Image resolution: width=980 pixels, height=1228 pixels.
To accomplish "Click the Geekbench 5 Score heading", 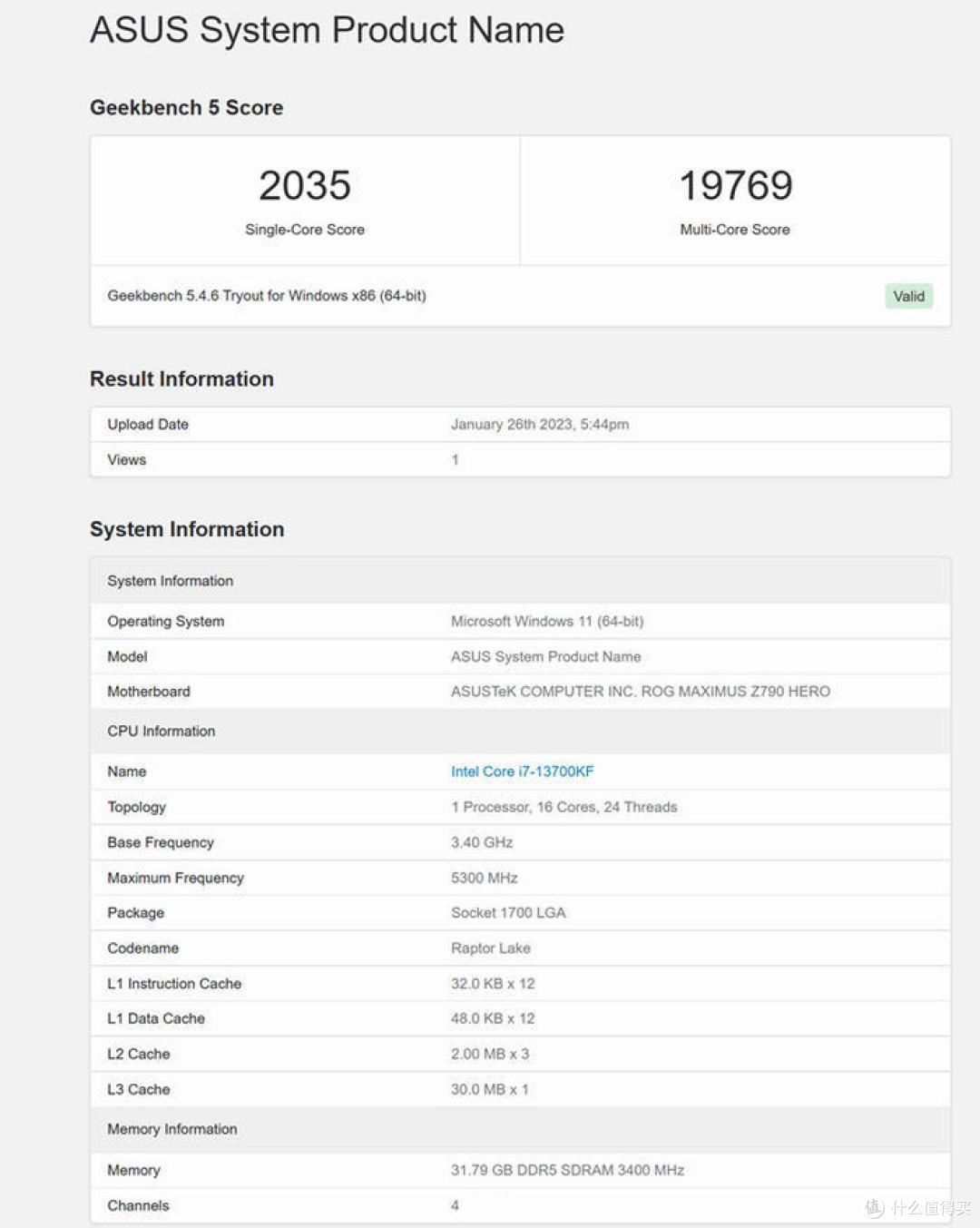I will tap(186, 107).
